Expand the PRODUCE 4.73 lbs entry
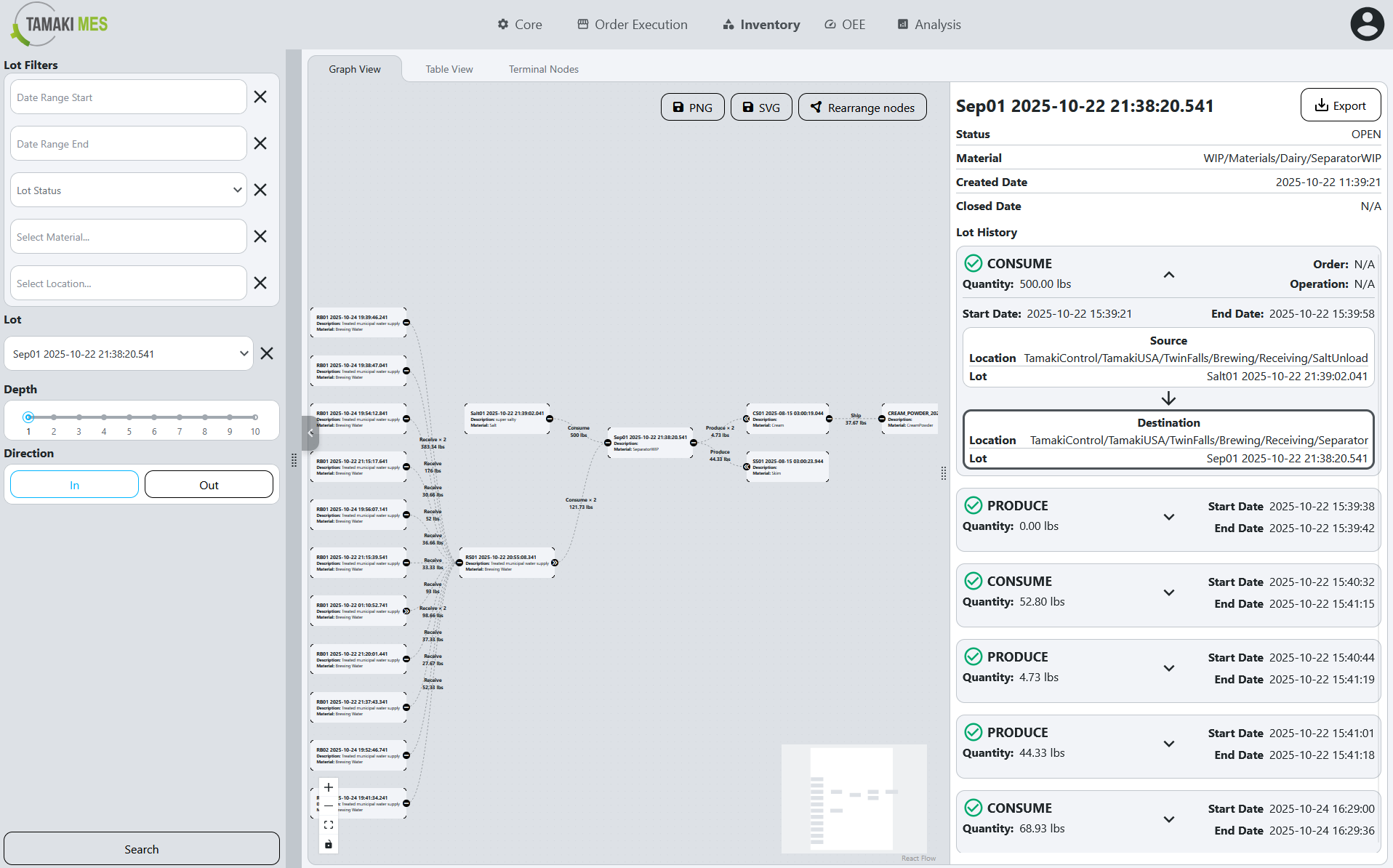 [x=1169, y=668]
